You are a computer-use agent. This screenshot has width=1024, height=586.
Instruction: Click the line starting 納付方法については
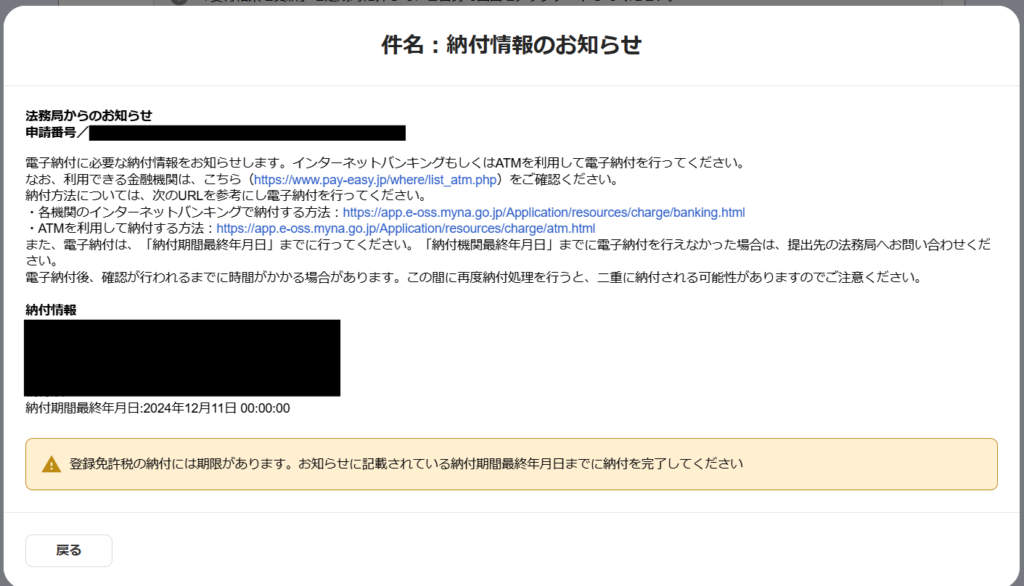pos(226,195)
